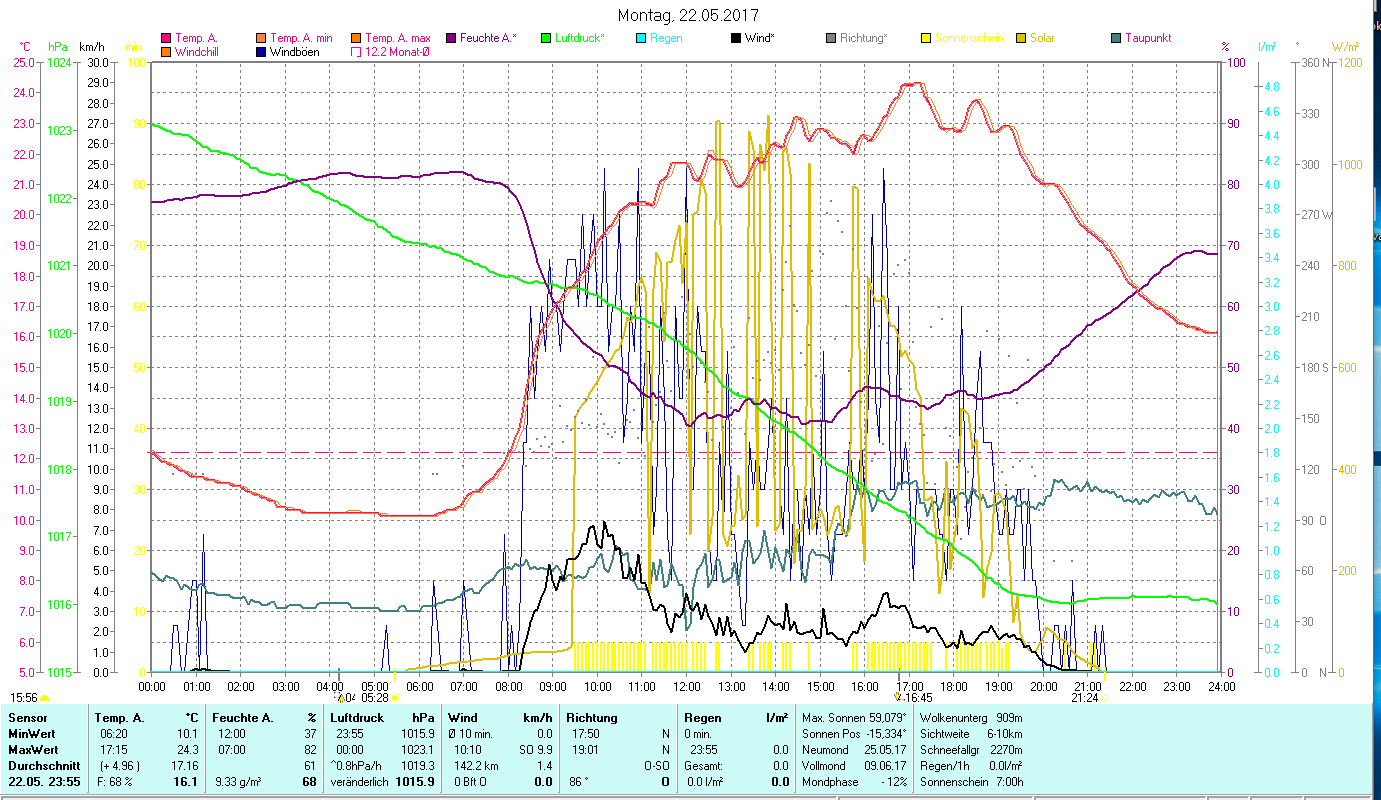Click the maximum temperature value 24.3

188,749
